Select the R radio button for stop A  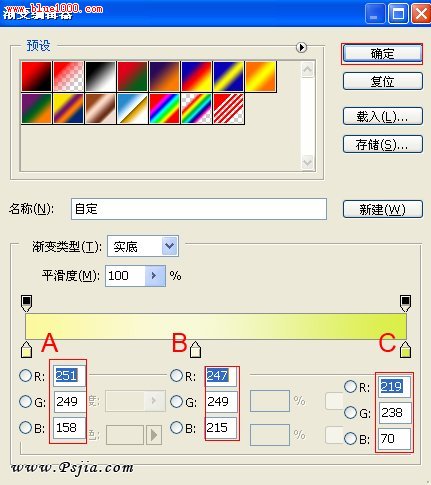click(x=26, y=376)
